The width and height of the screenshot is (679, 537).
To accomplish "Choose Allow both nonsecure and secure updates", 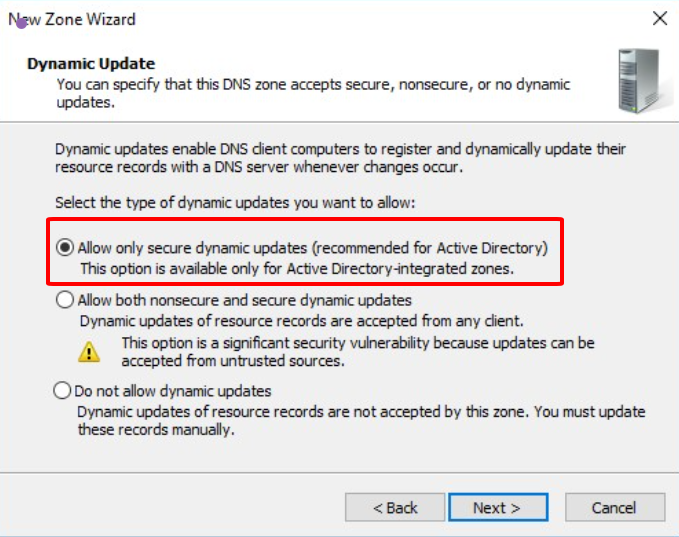I will [65, 299].
